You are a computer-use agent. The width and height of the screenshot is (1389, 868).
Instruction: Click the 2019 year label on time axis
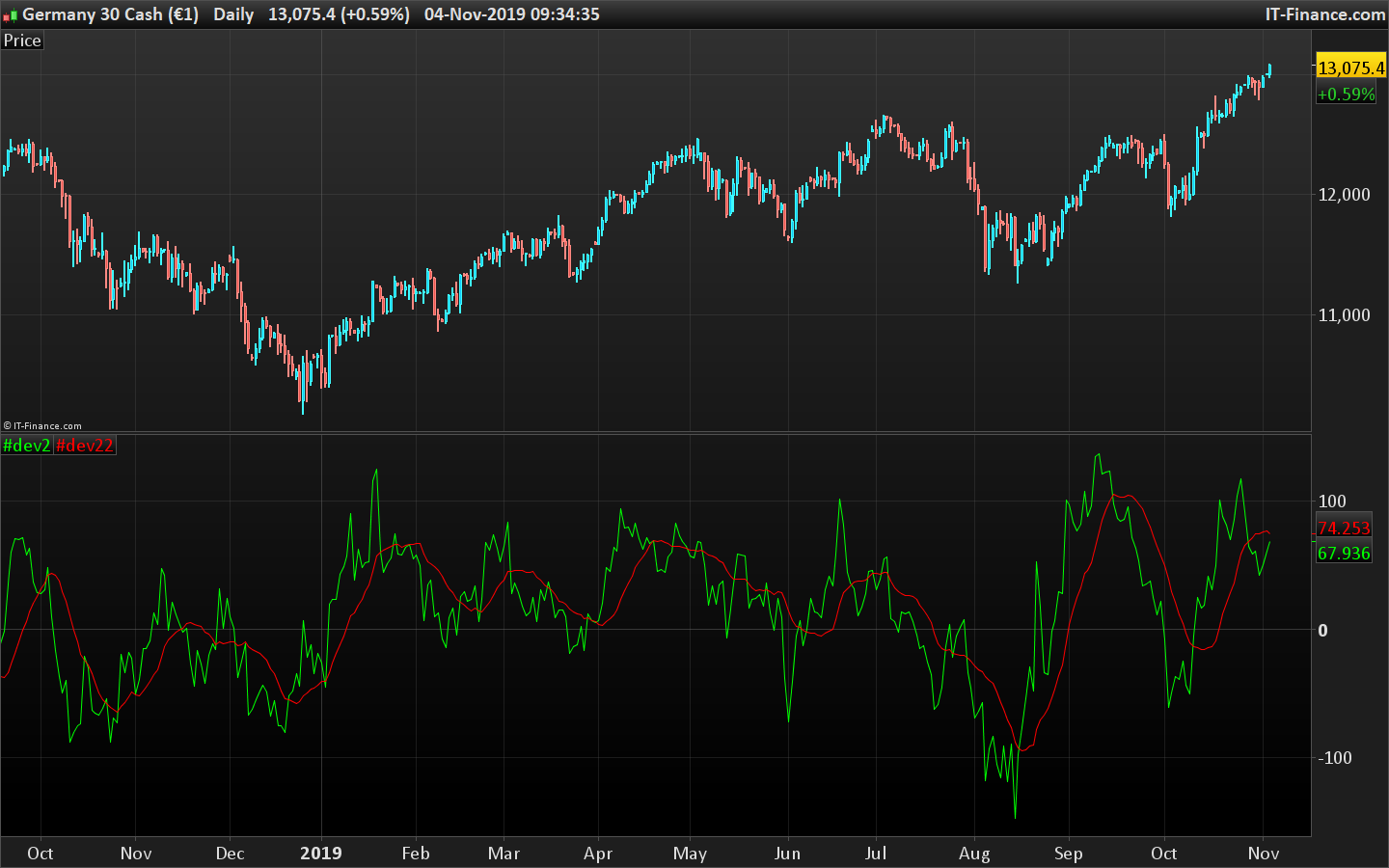click(321, 853)
